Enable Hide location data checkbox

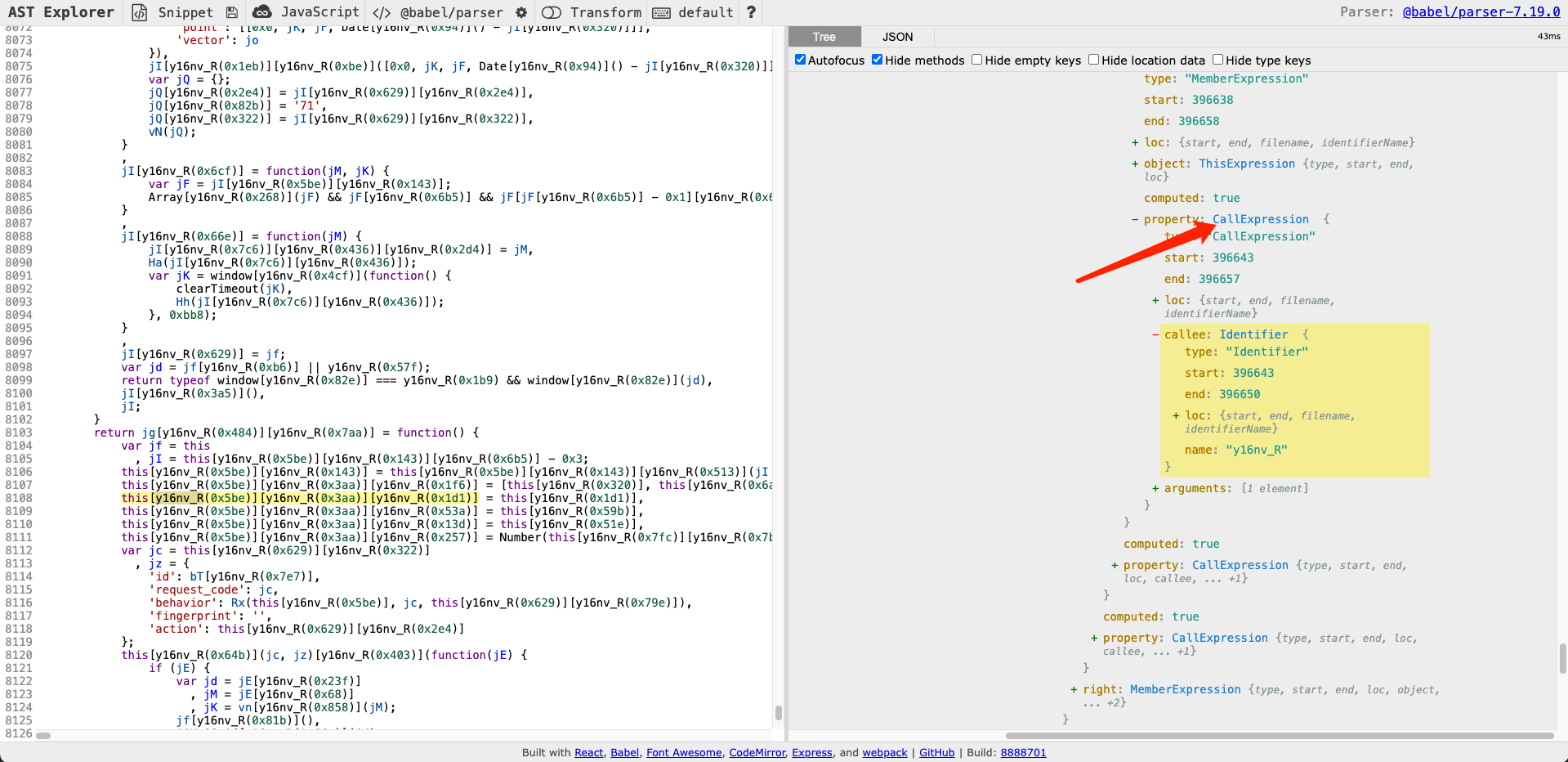tap(1093, 60)
